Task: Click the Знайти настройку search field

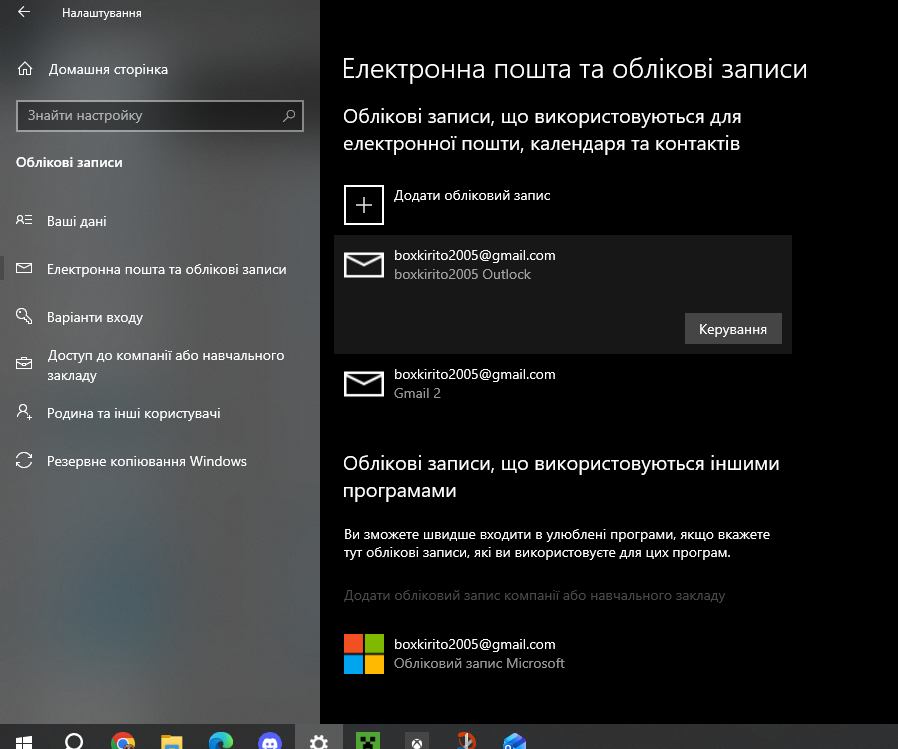Action: pos(160,116)
